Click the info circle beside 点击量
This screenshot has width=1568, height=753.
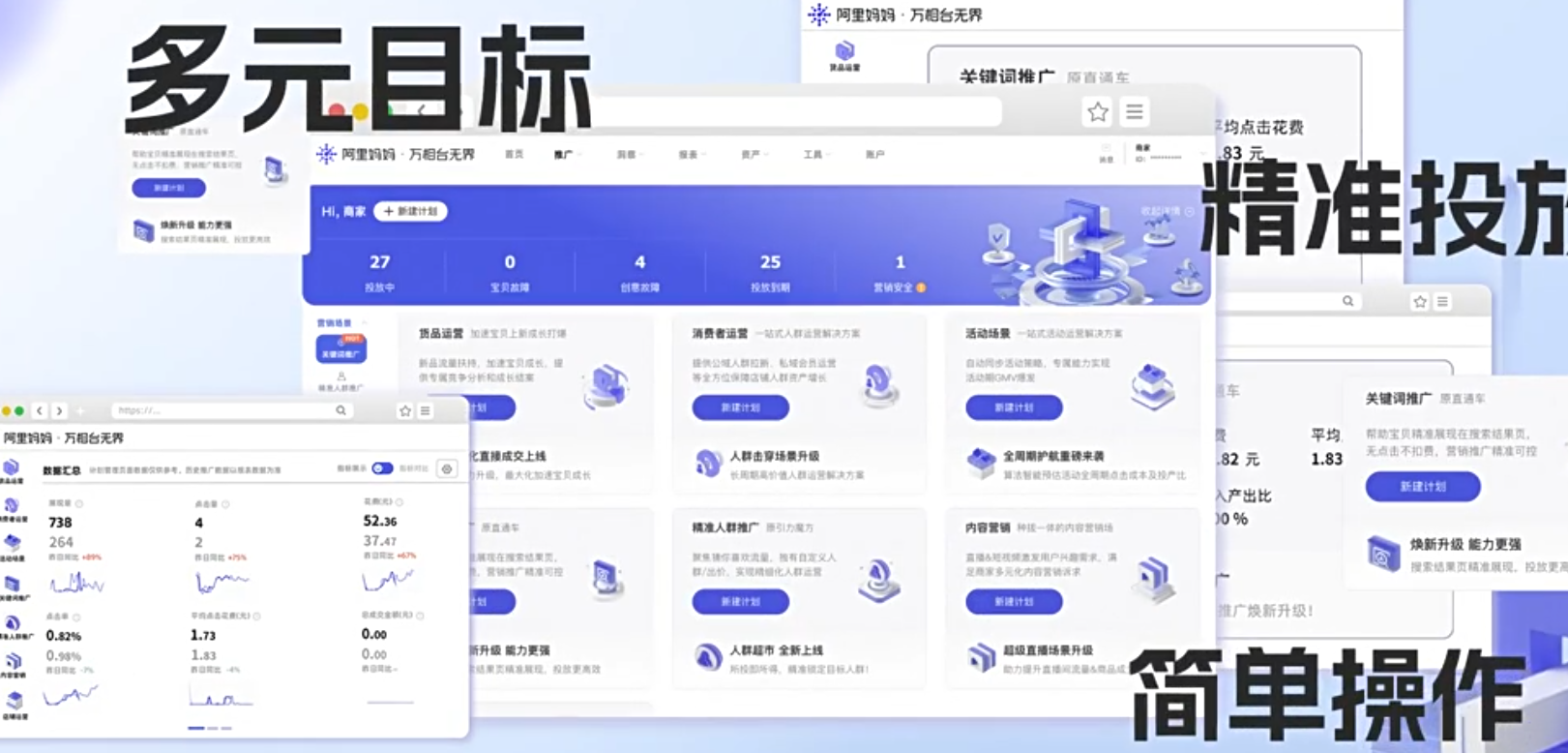(225, 503)
